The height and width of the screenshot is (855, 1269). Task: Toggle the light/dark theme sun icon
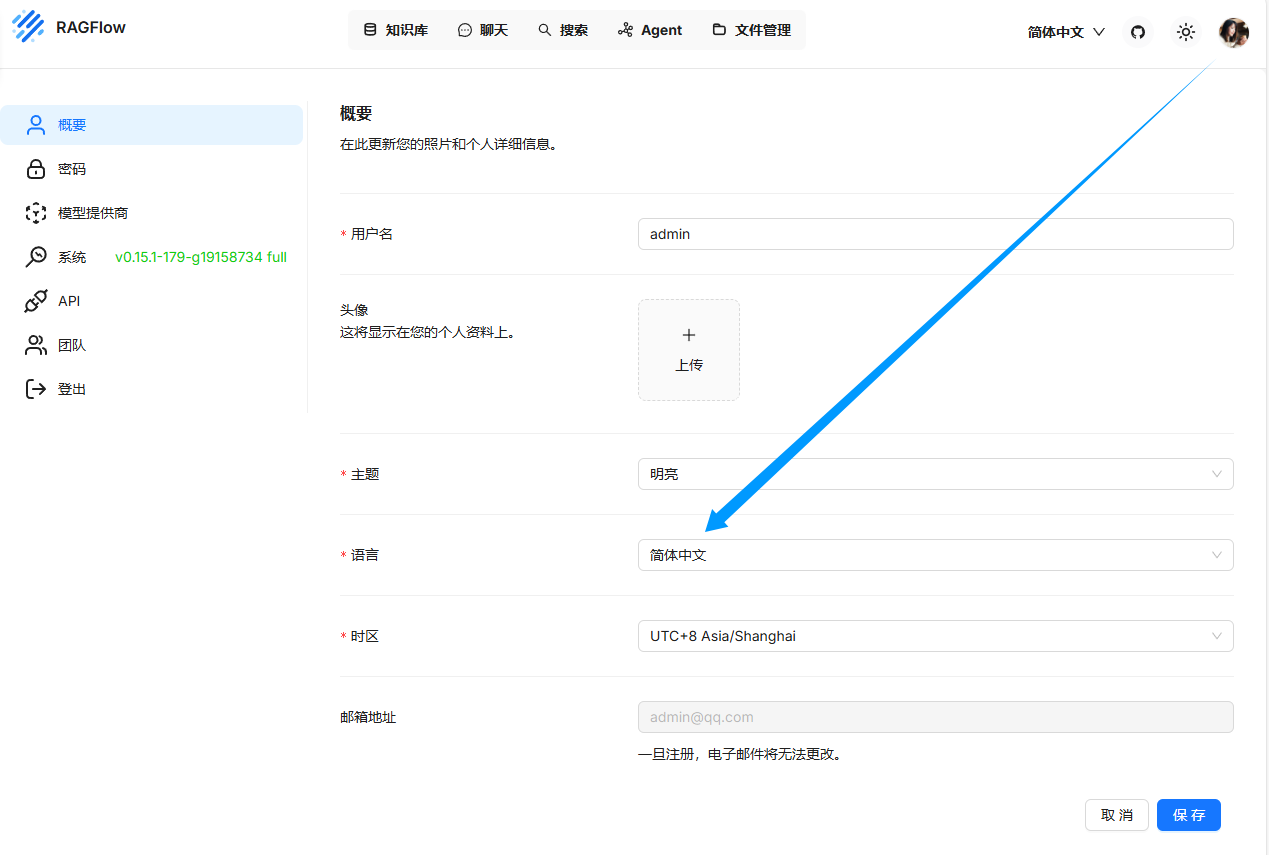coord(1185,32)
